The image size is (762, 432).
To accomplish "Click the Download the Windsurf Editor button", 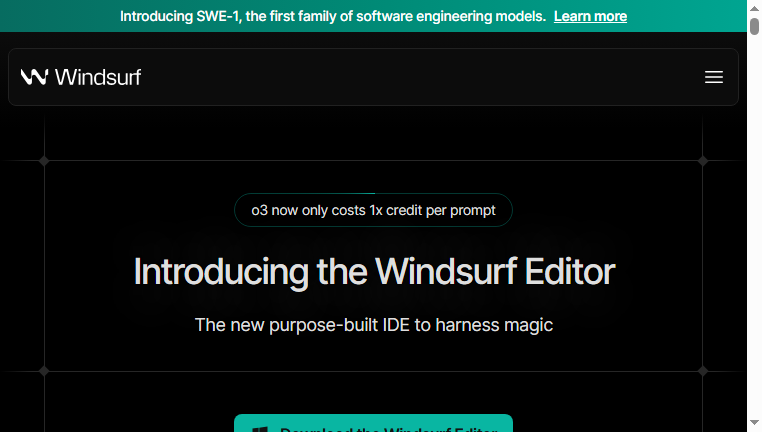I will click(x=373, y=423).
